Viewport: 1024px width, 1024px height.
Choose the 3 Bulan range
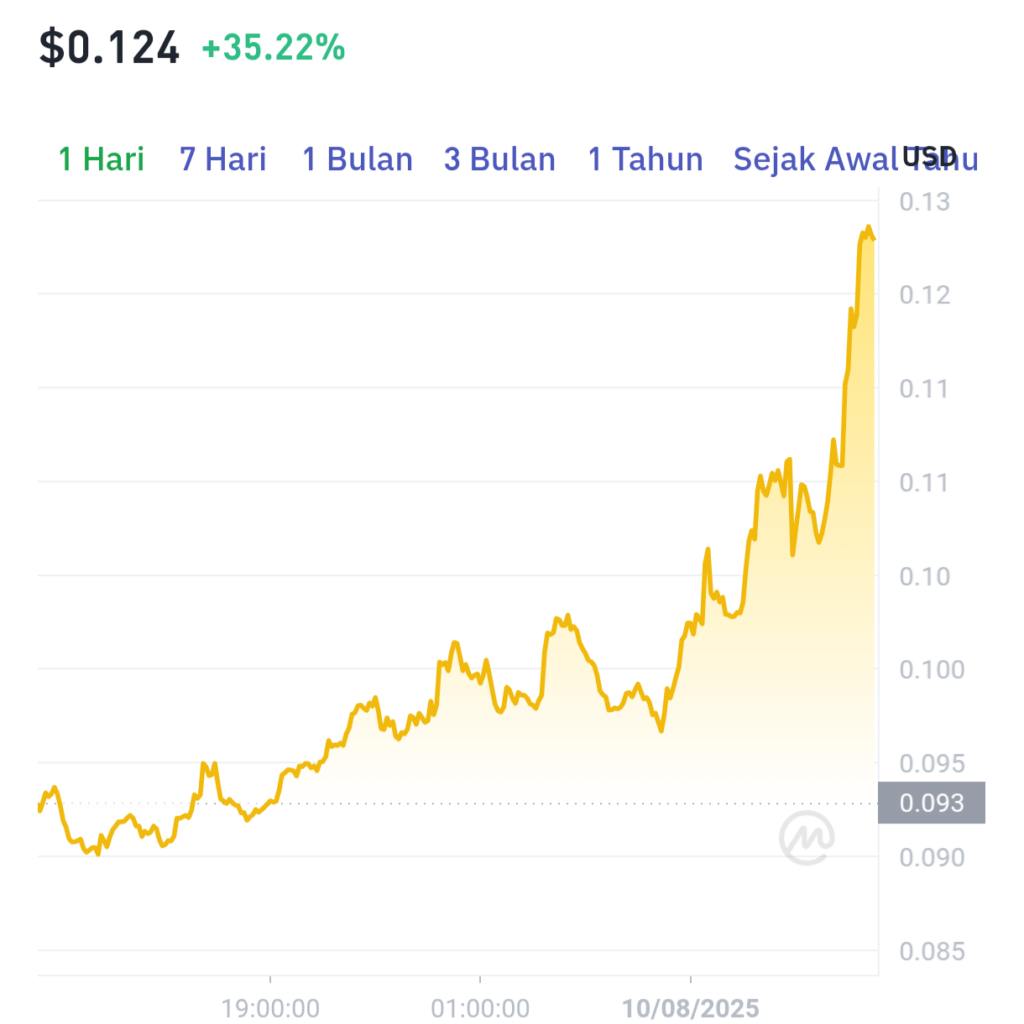click(x=500, y=159)
